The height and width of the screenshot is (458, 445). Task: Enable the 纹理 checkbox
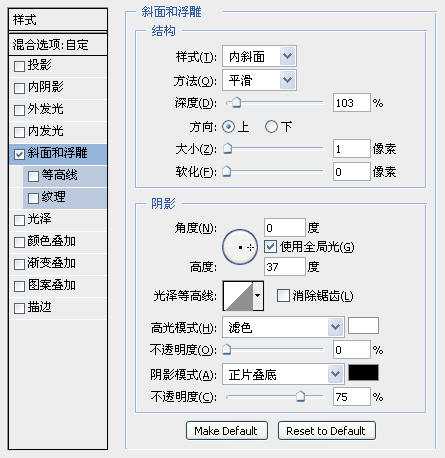click(33, 198)
